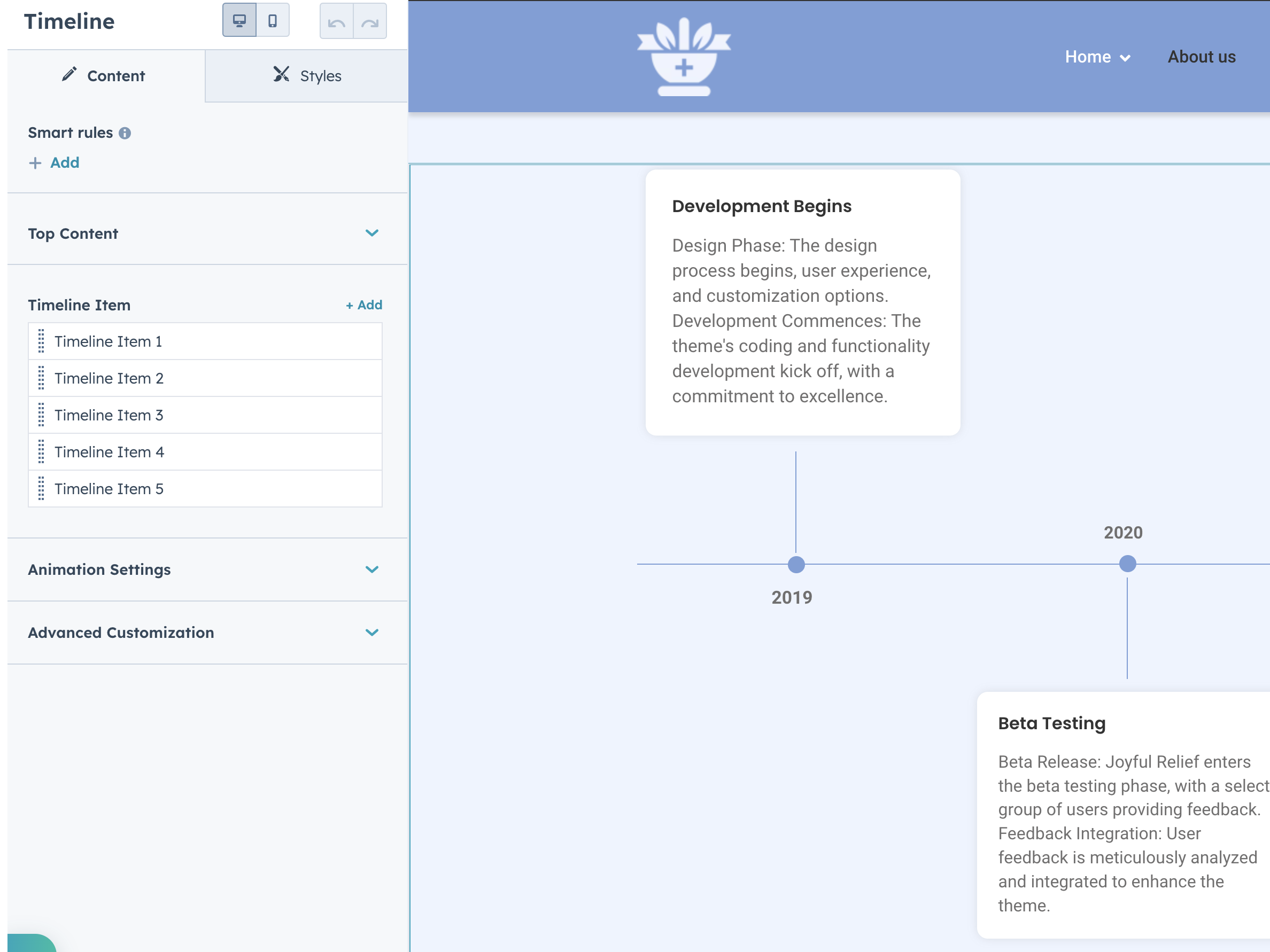The image size is (1270, 952).
Task: Add a new smart rule
Action: coord(55,163)
